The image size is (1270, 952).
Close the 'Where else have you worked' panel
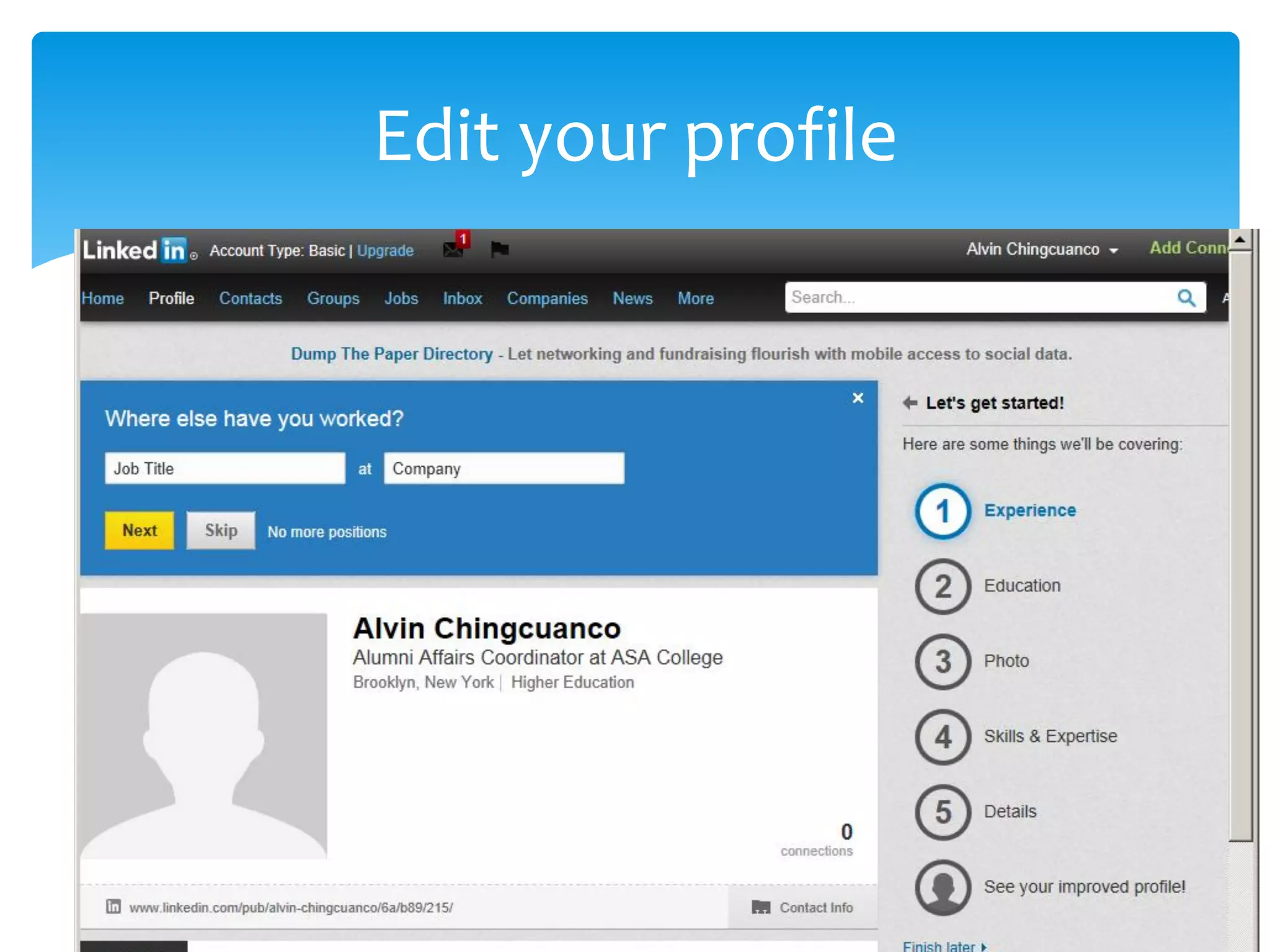click(x=858, y=398)
